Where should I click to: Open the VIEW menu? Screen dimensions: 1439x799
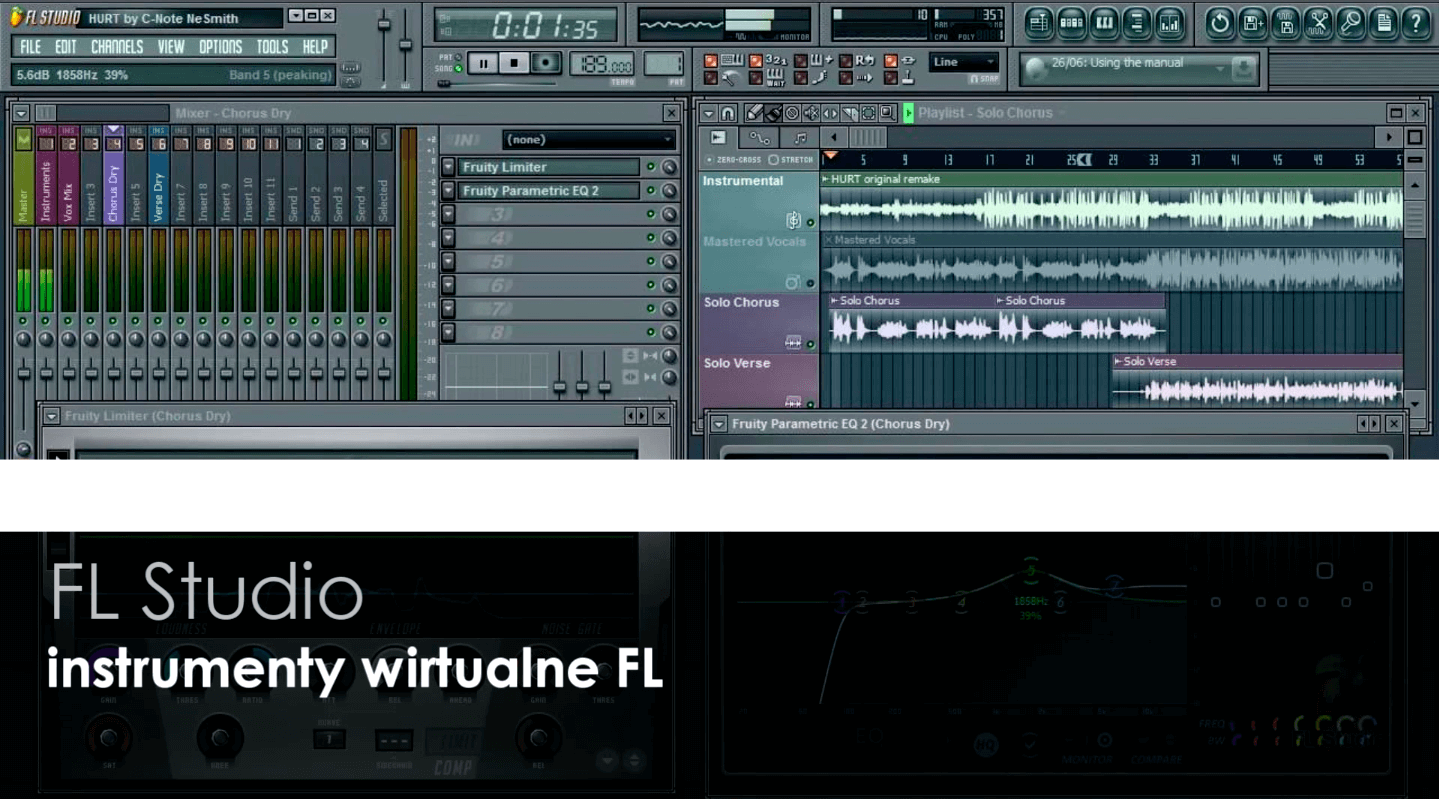(171, 47)
